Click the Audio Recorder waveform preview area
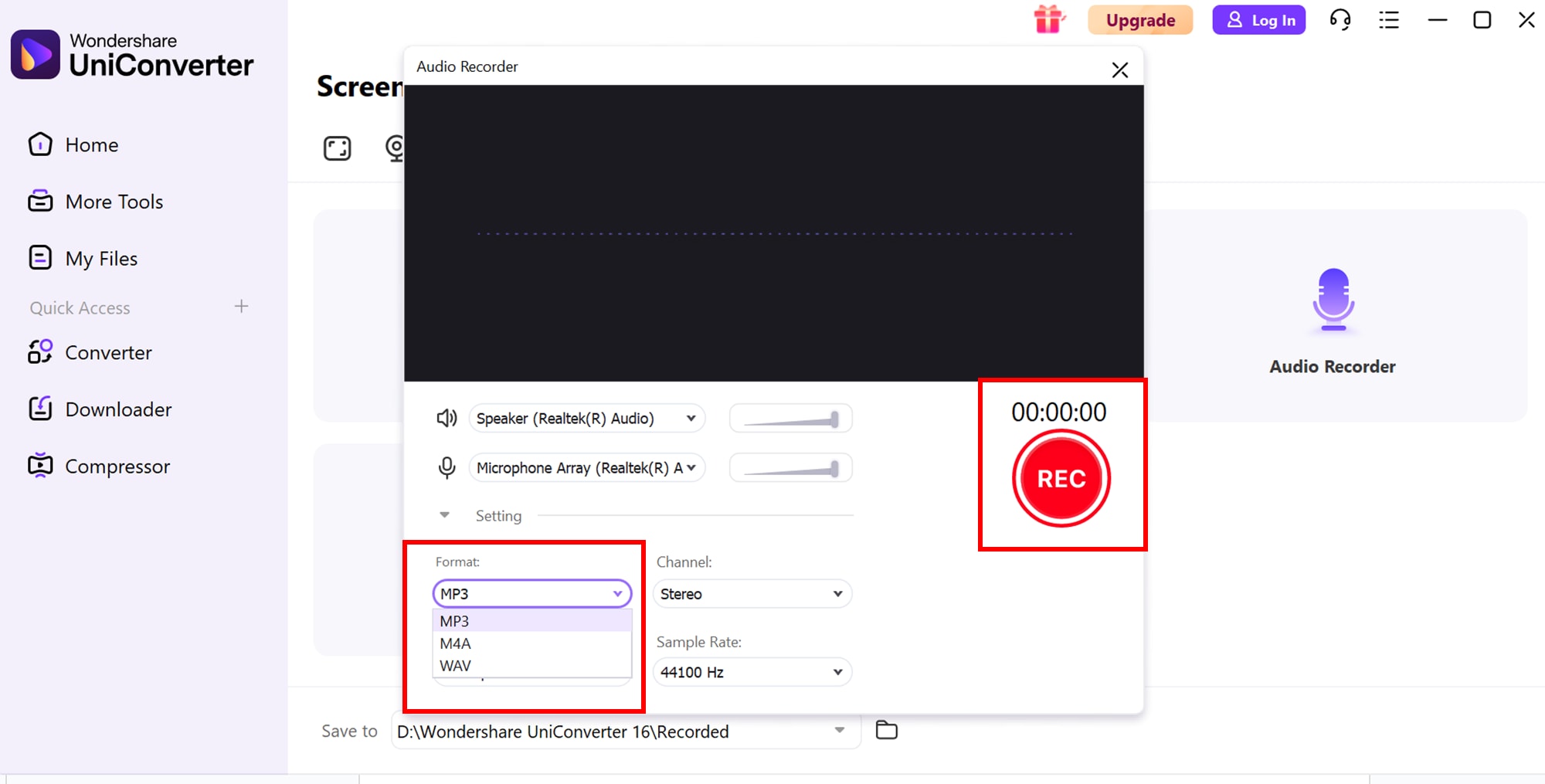The width and height of the screenshot is (1545, 784). pyautogui.click(x=774, y=233)
